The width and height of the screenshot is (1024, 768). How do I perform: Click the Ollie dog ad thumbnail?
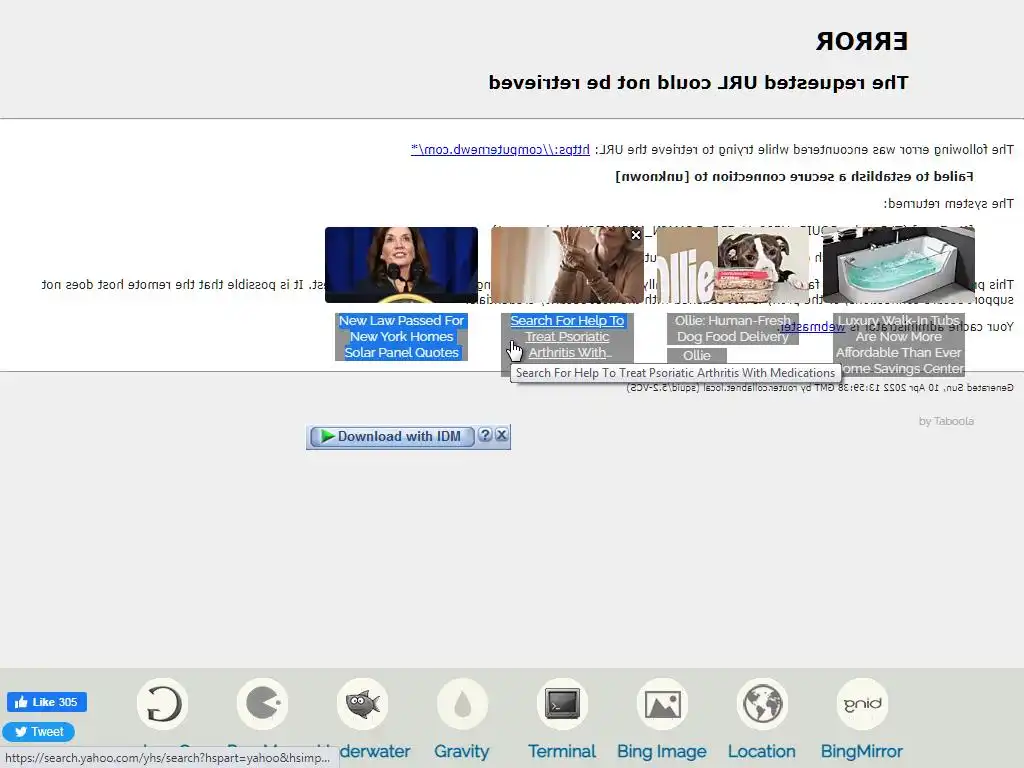point(733,265)
